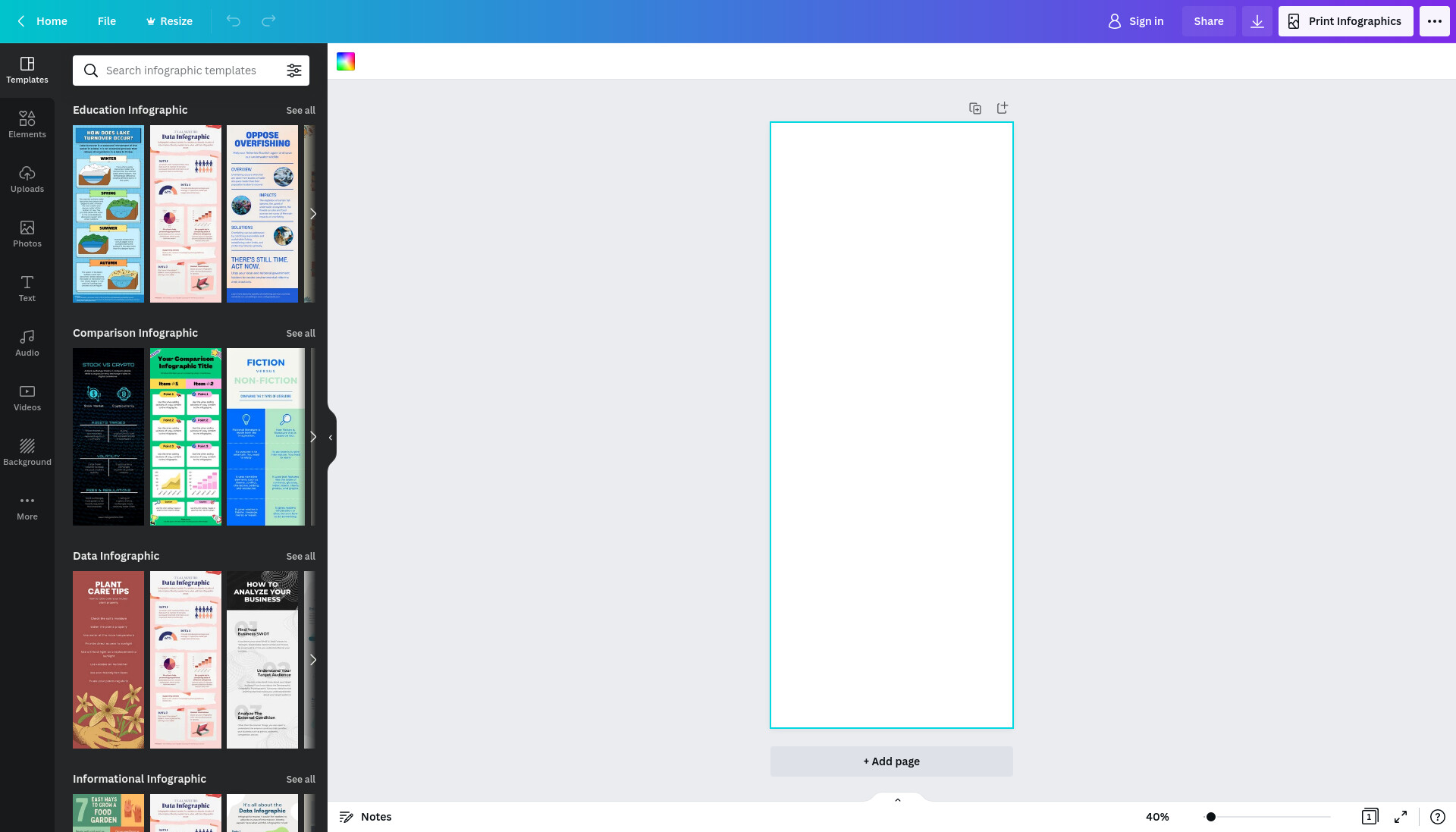The height and width of the screenshot is (832, 1456).
Task: Select the Stock vs Crypto template
Action: [x=108, y=437]
